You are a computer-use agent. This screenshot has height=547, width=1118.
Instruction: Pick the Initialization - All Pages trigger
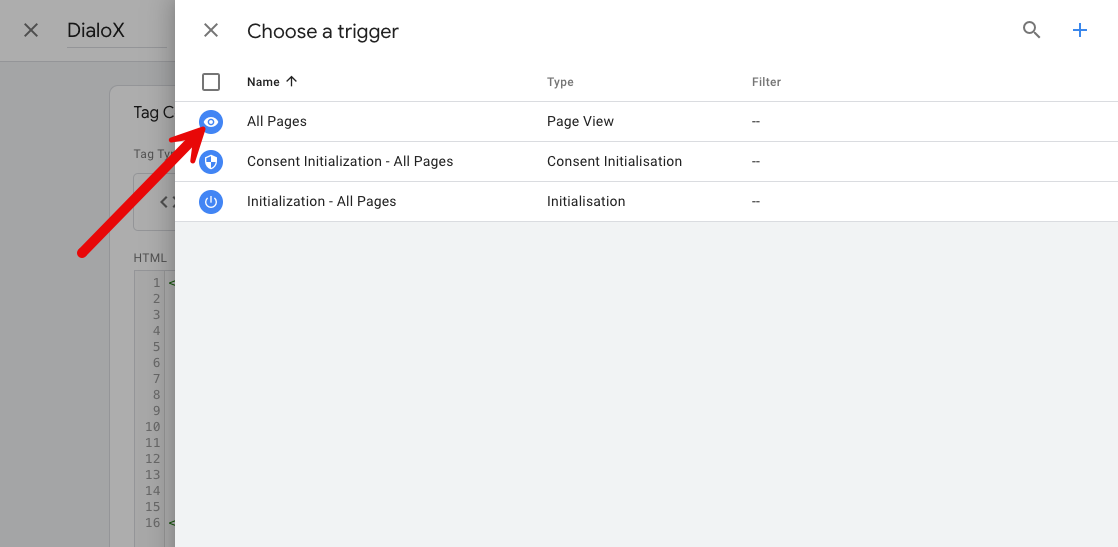321,201
